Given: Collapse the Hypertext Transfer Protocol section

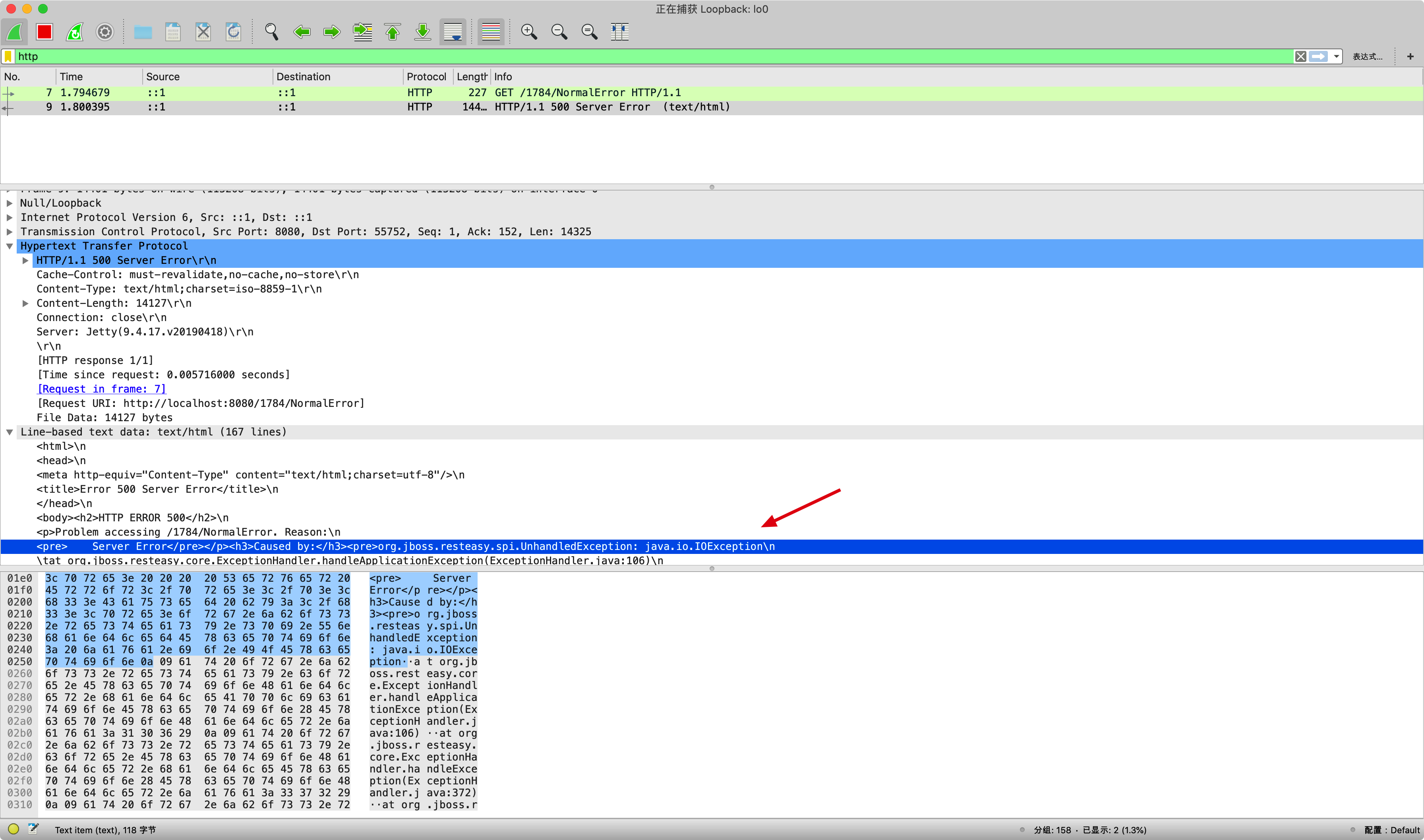Looking at the screenshot, I should pos(10,246).
